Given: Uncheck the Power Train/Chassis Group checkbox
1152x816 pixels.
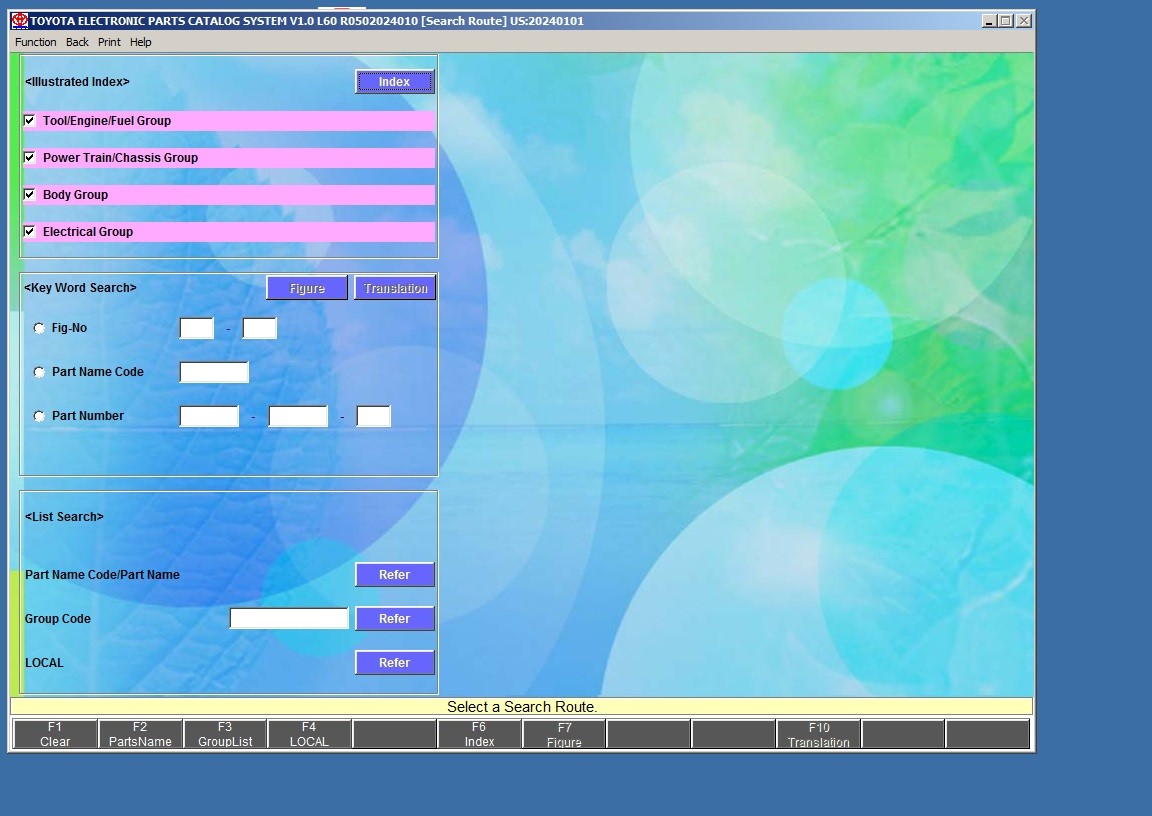Looking at the screenshot, I should pyautogui.click(x=29, y=157).
